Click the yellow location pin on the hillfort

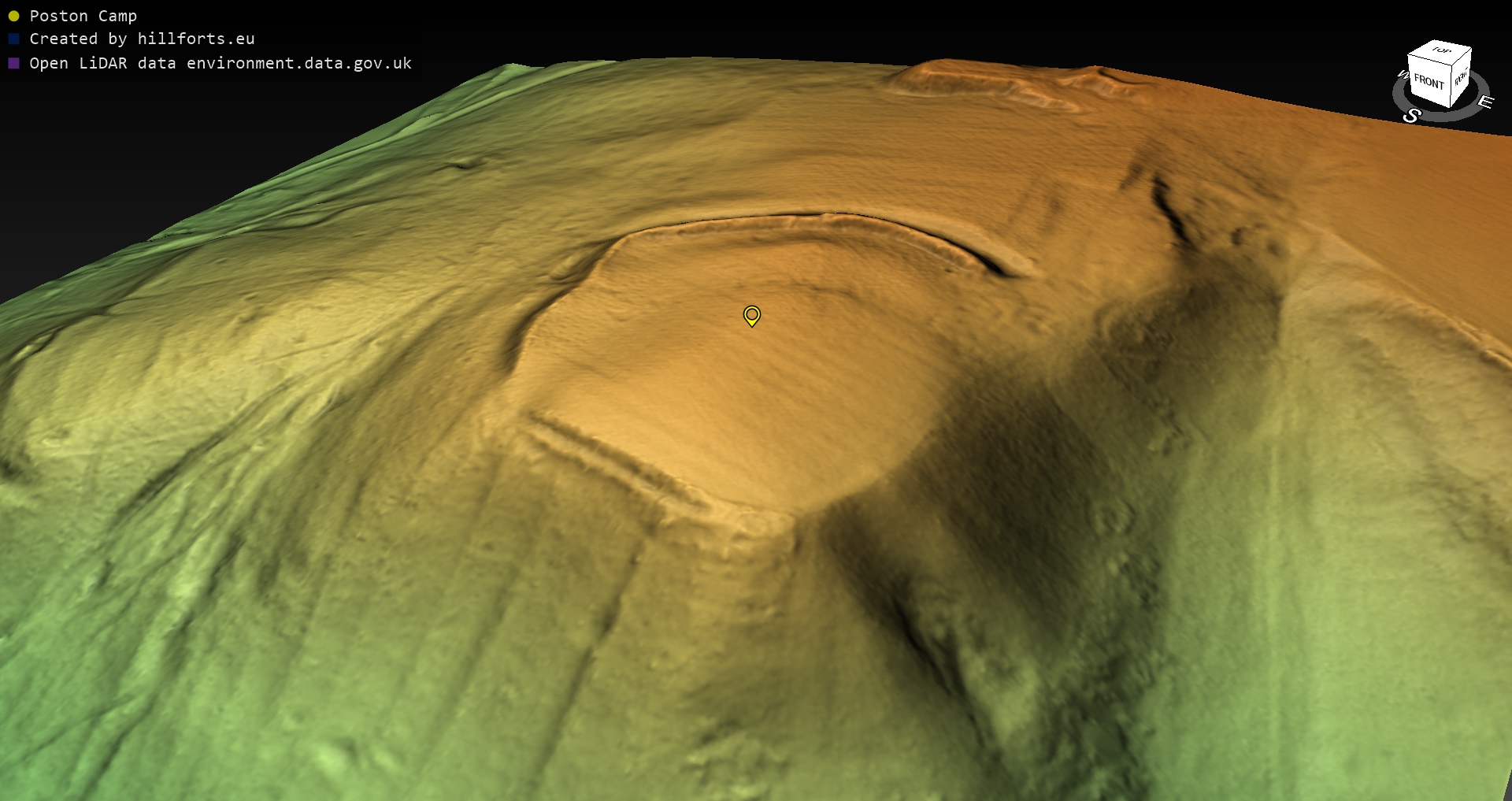point(752,316)
